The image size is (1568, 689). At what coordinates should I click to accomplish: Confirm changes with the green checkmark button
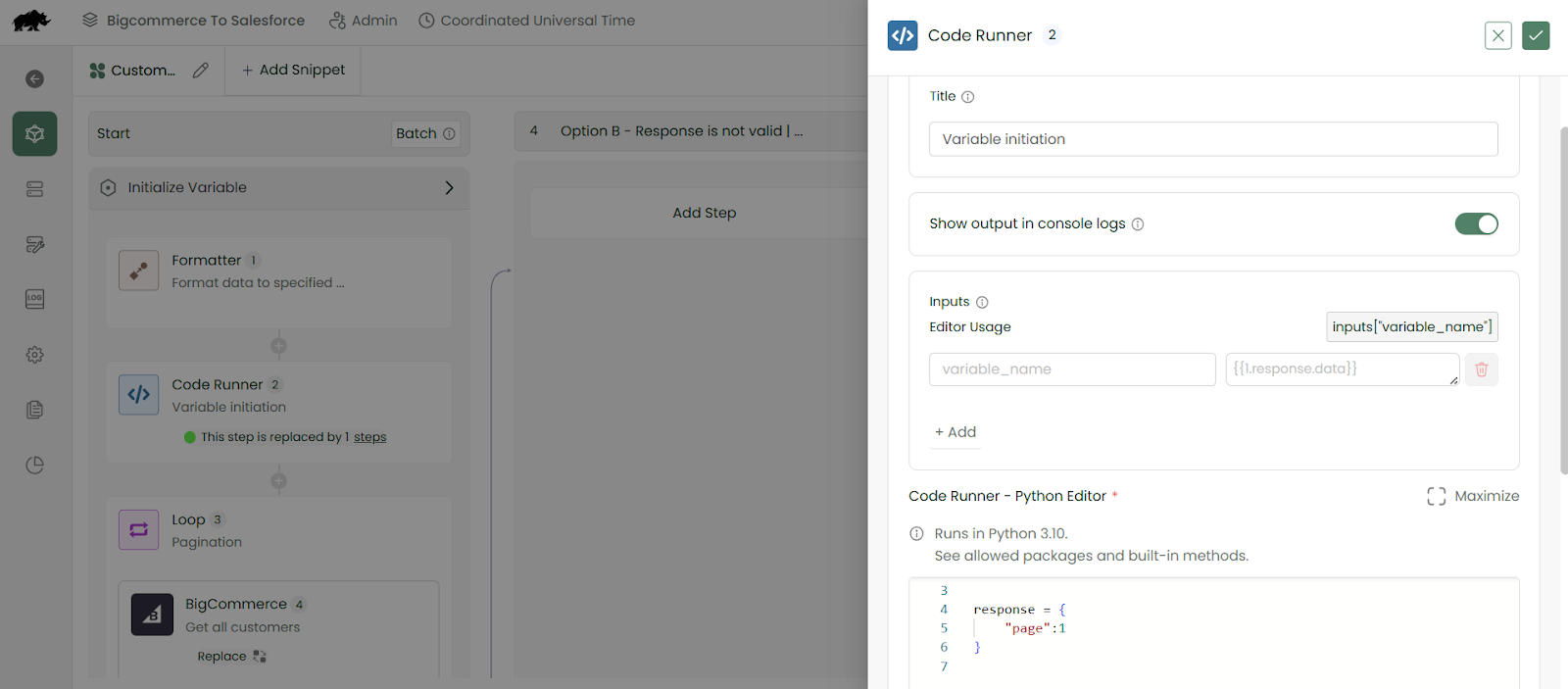(x=1536, y=36)
